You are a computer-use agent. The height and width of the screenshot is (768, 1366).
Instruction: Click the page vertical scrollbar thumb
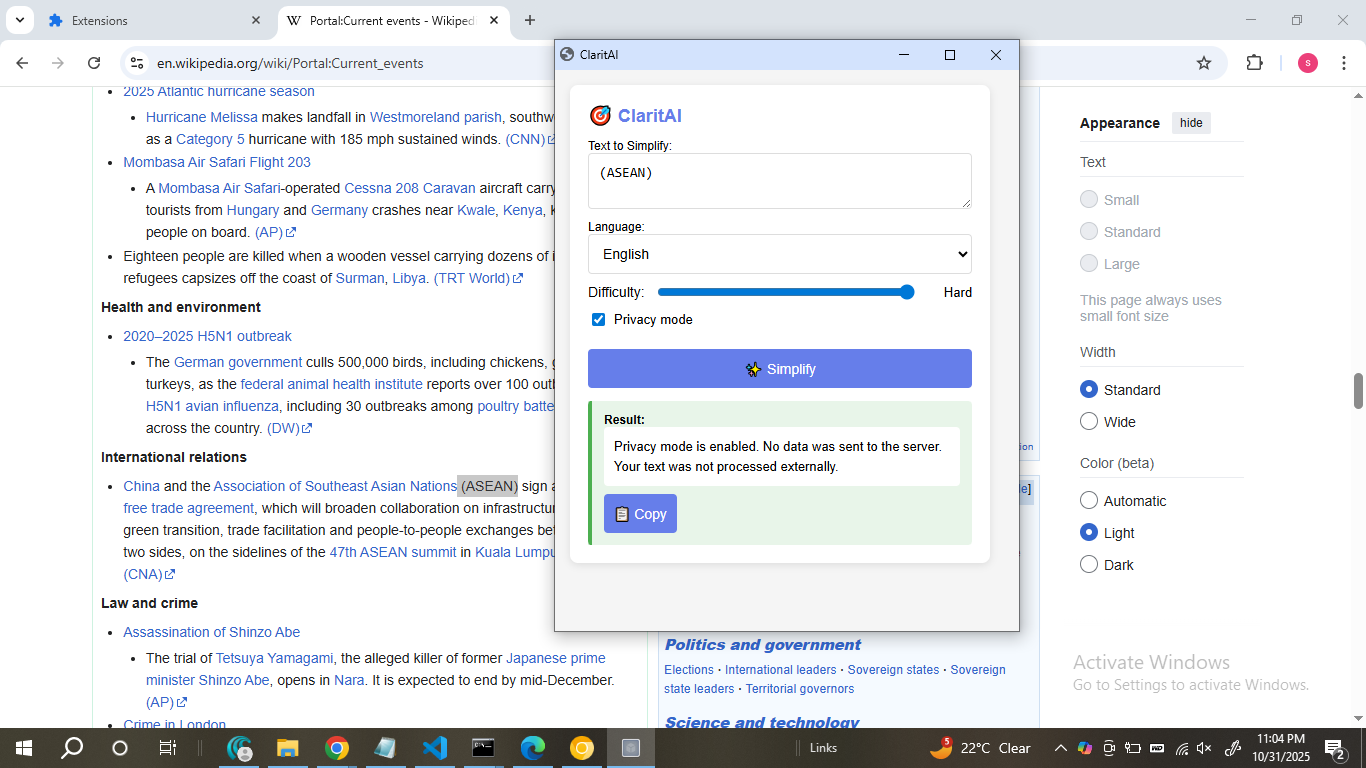(1358, 390)
